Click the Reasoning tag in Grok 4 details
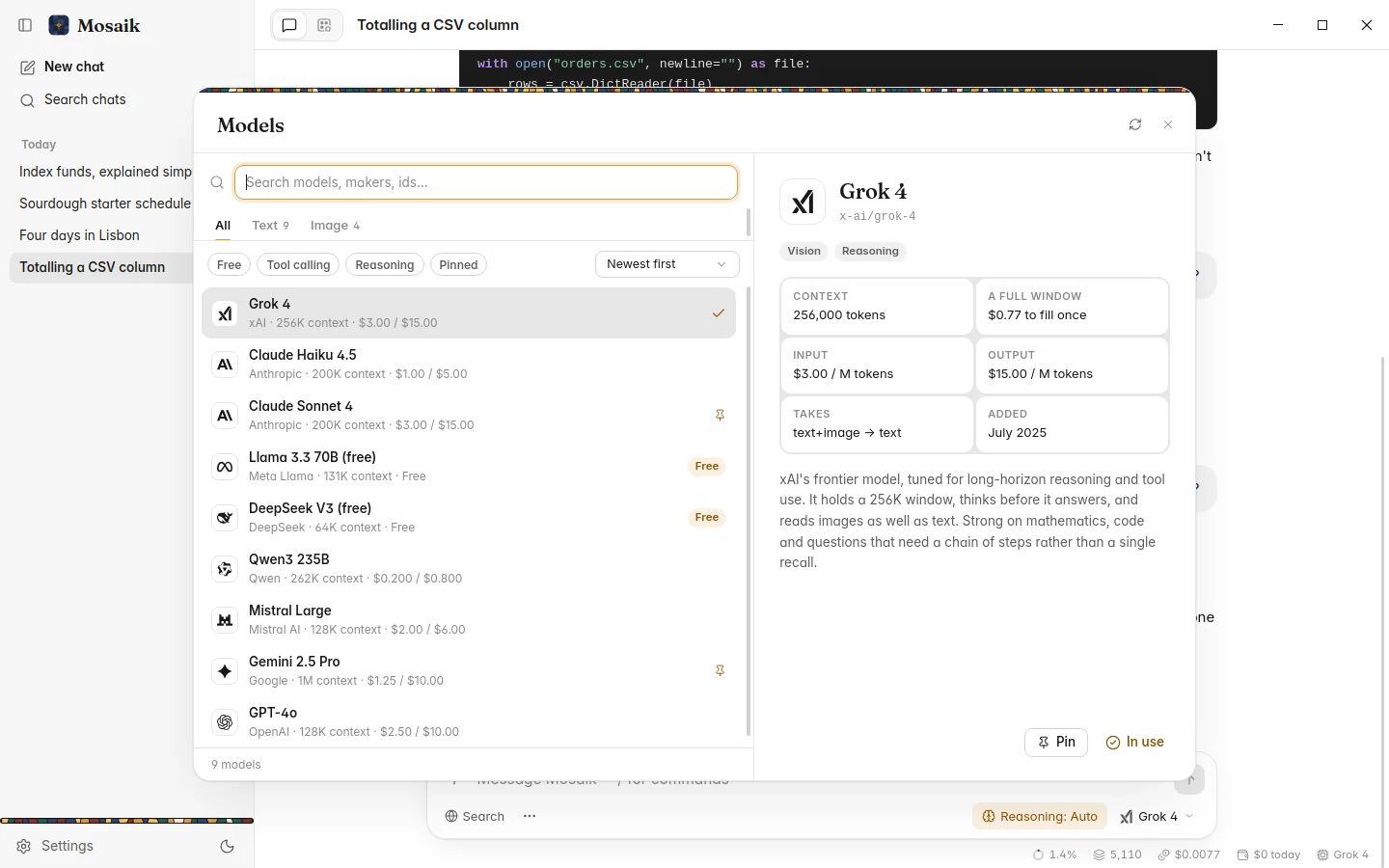 coord(870,251)
